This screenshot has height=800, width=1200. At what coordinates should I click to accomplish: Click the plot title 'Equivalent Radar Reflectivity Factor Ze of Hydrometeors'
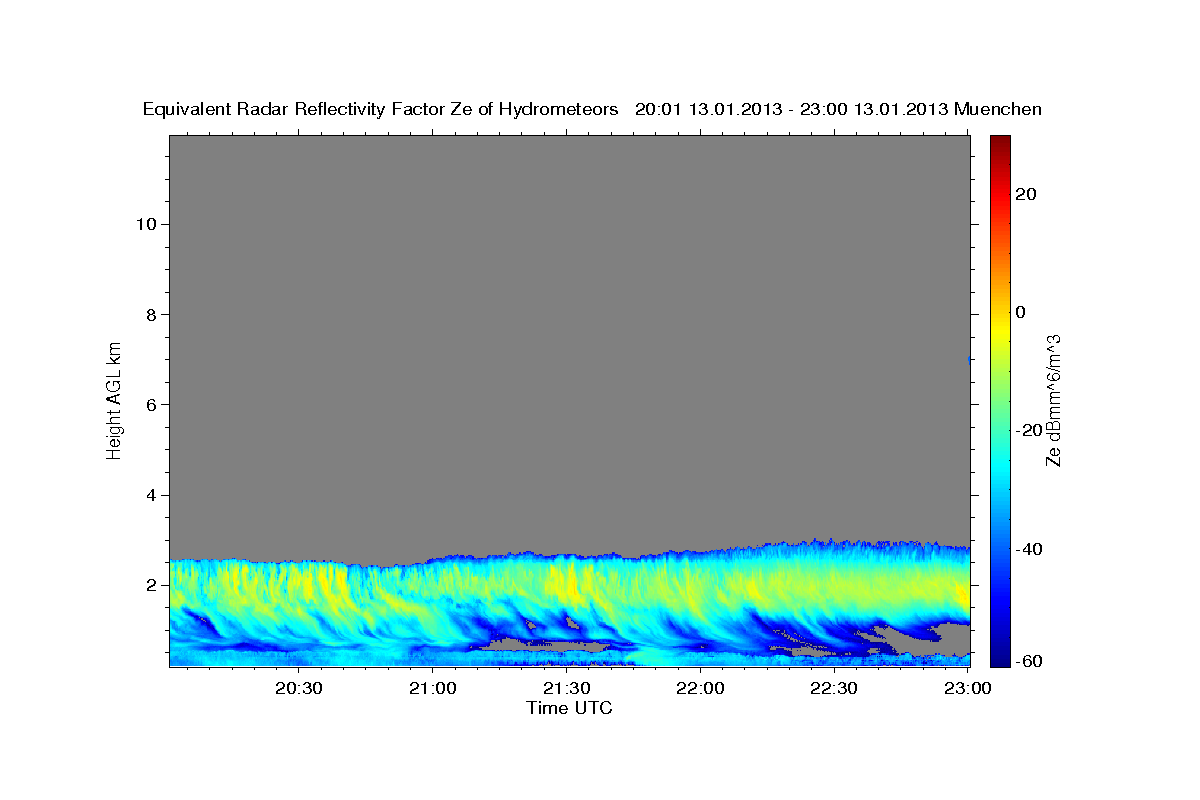click(x=380, y=110)
